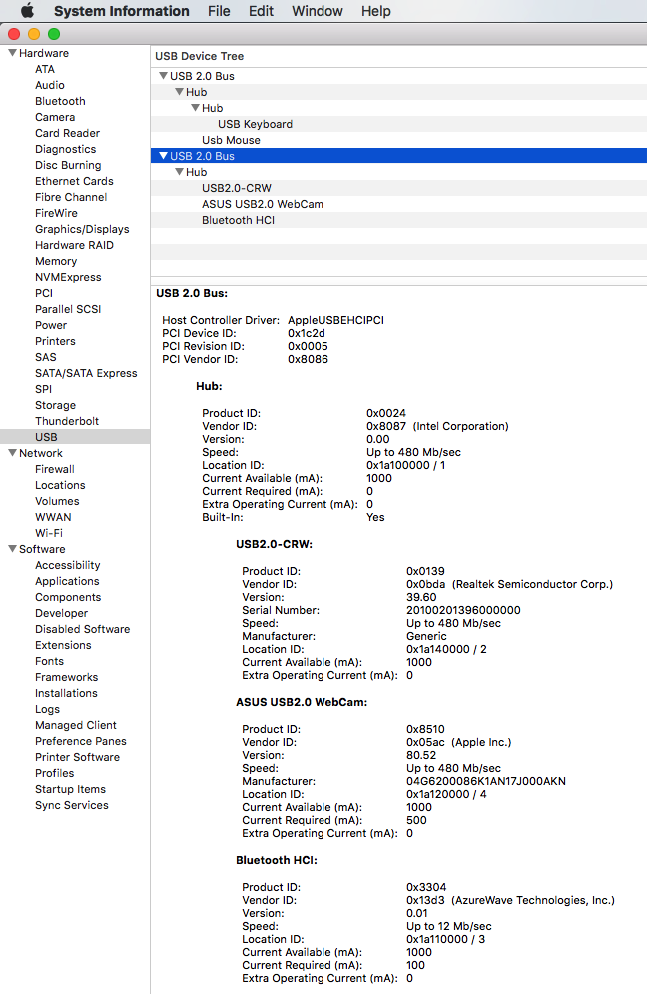
Task: Select Graphics/Displays in the sidebar
Action: (x=82, y=229)
